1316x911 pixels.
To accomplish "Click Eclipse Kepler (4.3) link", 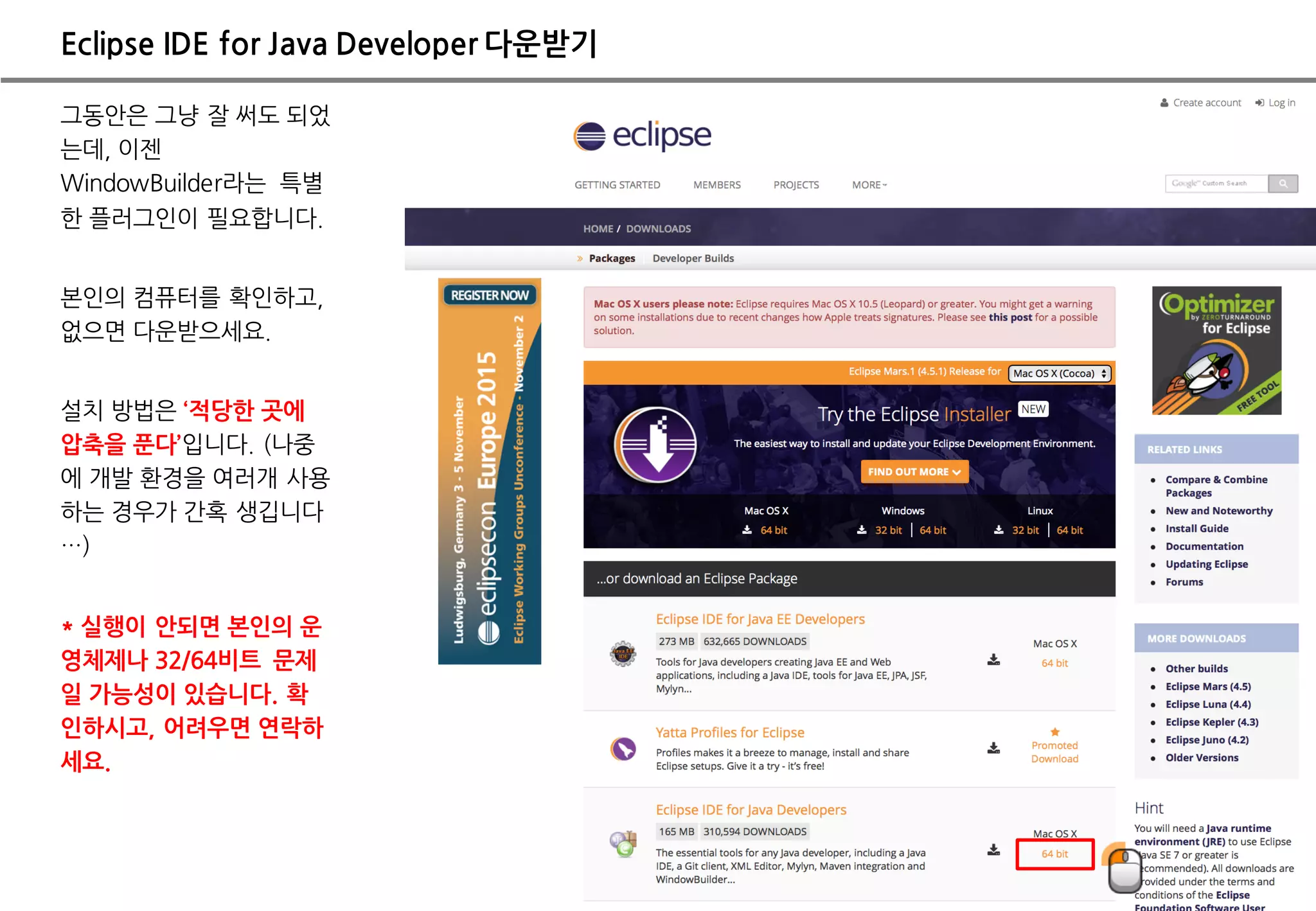I will (x=1212, y=722).
